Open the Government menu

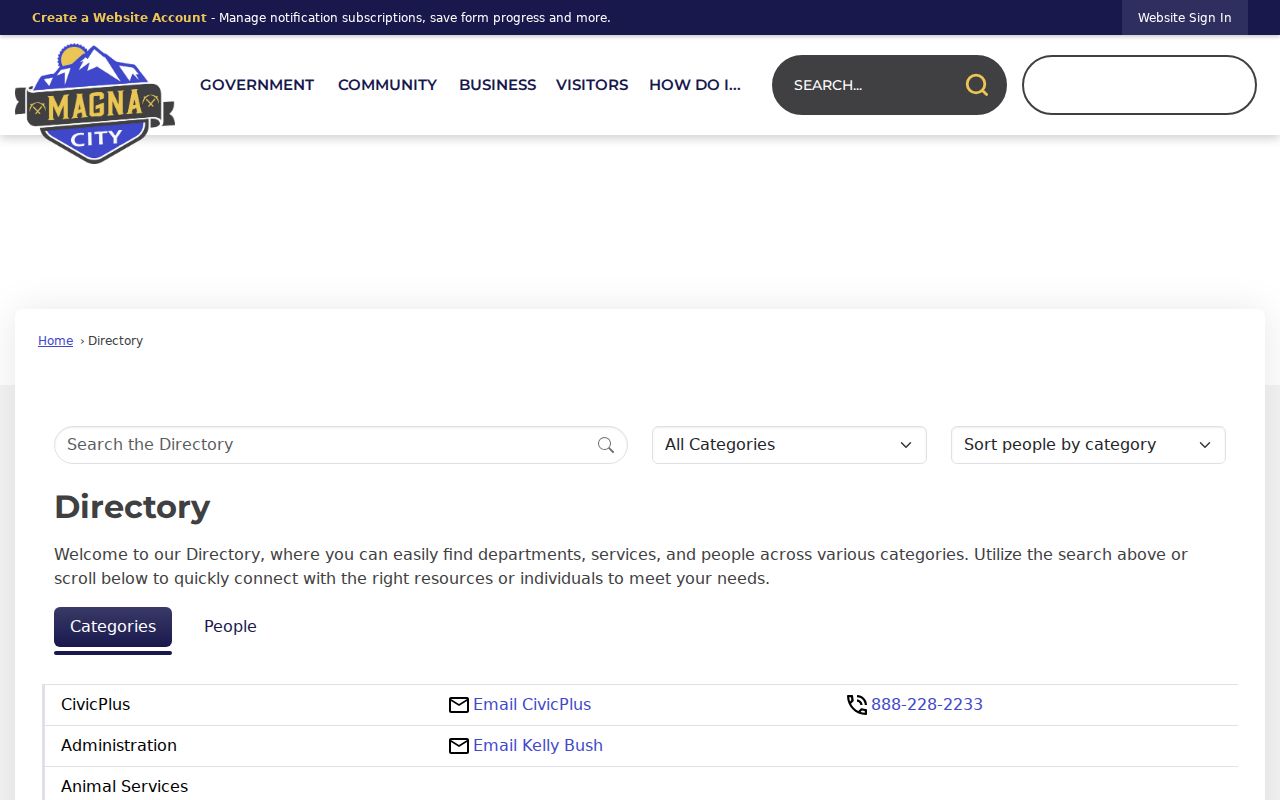point(257,85)
